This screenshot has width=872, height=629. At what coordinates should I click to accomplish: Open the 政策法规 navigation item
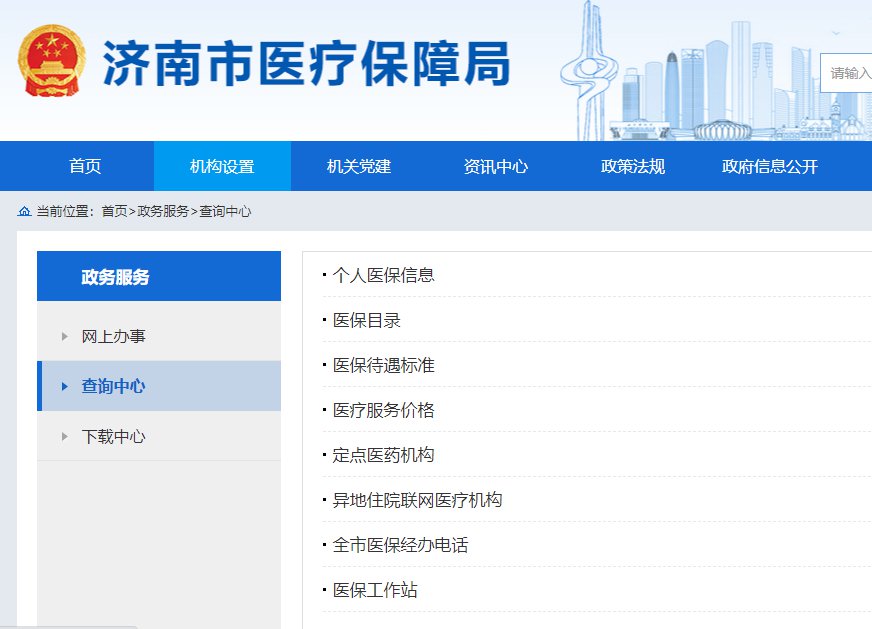click(x=633, y=167)
